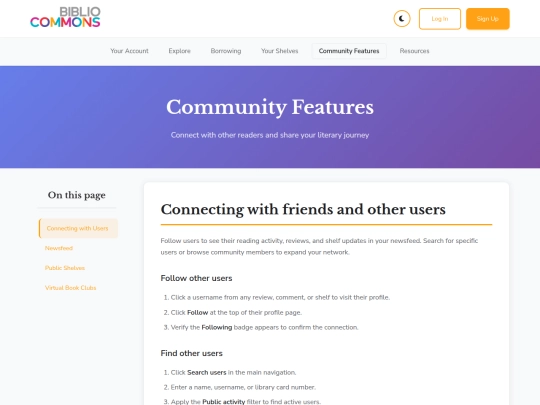Open the Resources nav item
The image size is (540, 405).
pyautogui.click(x=414, y=51)
